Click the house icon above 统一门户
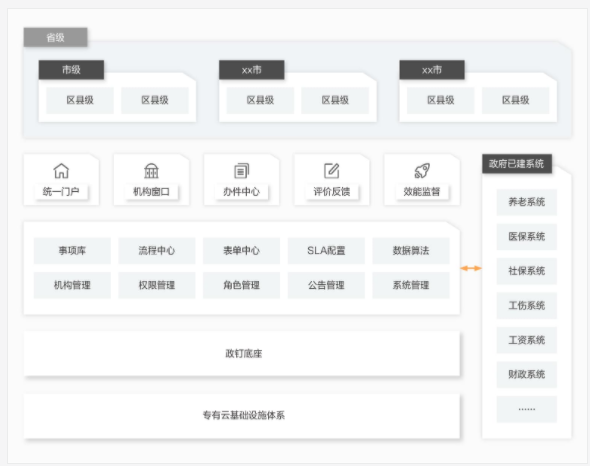This screenshot has width=590, height=466. (61, 171)
